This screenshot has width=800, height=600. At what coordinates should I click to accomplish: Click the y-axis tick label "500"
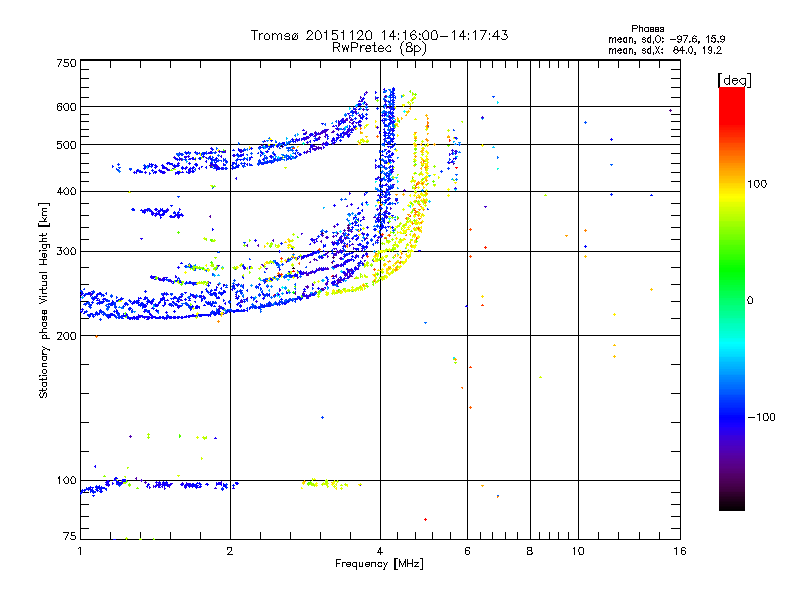66,145
